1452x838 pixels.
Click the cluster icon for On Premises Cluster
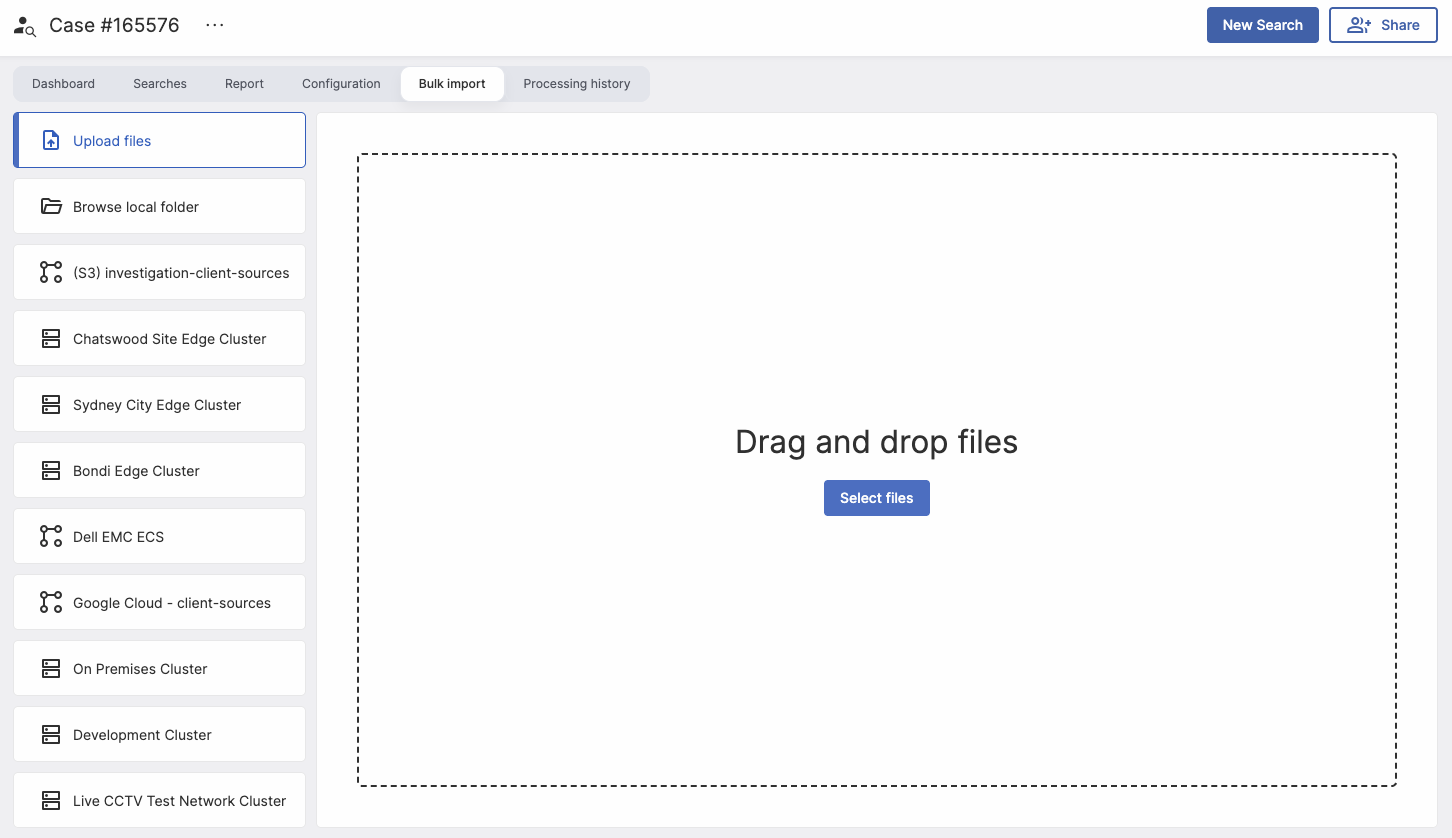point(51,668)
